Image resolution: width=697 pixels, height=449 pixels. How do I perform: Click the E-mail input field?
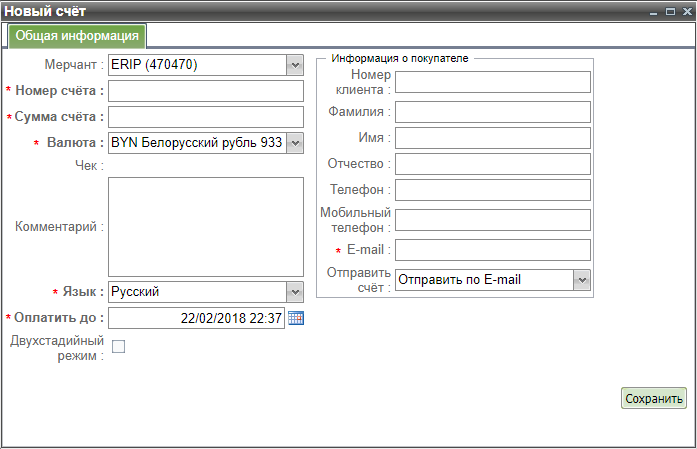pyautogui.click(x=493, y=250)
